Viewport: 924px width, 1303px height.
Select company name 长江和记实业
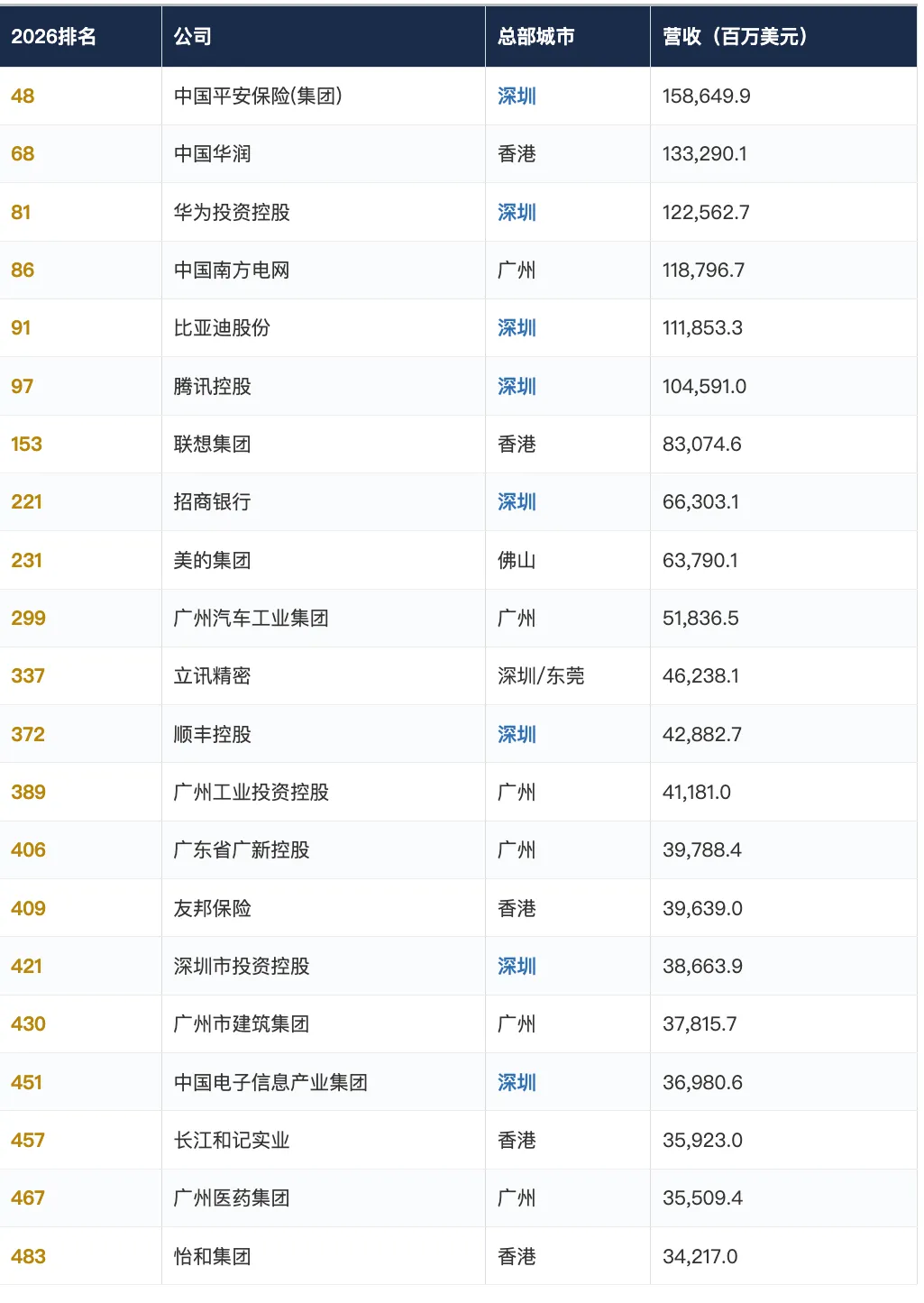232,1141
